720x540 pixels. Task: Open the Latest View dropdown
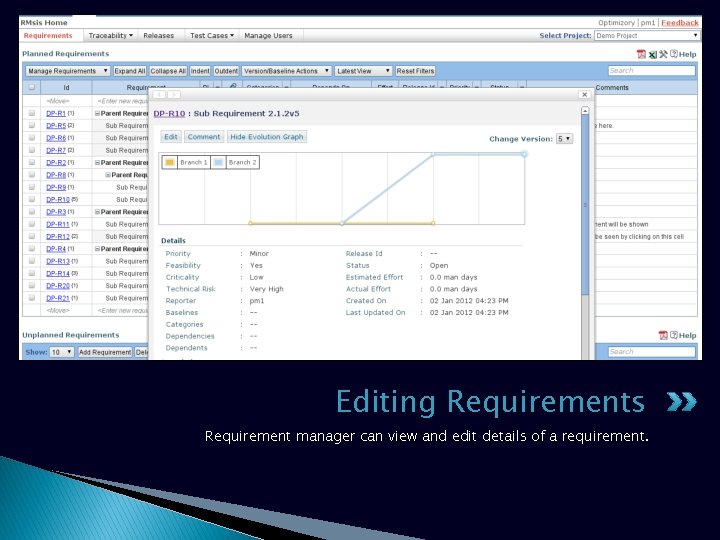click(x=363, y=71)
